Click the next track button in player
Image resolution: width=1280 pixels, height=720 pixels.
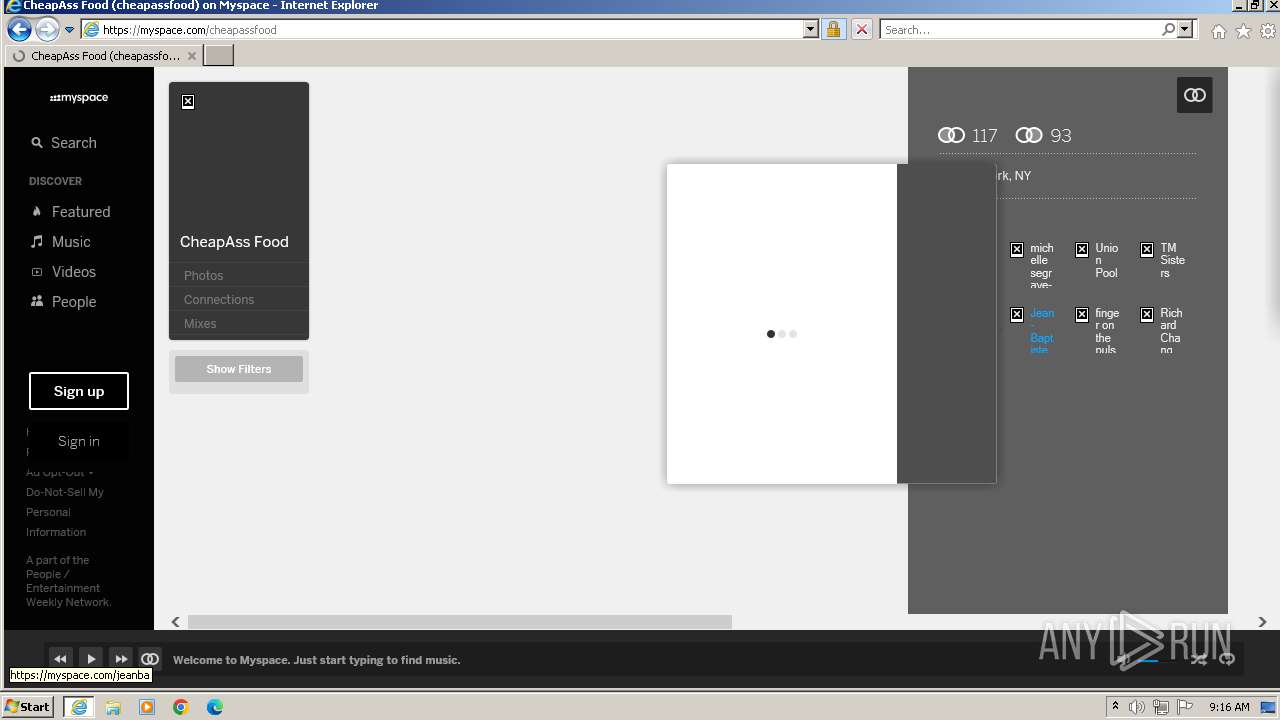tap(120, 659)
